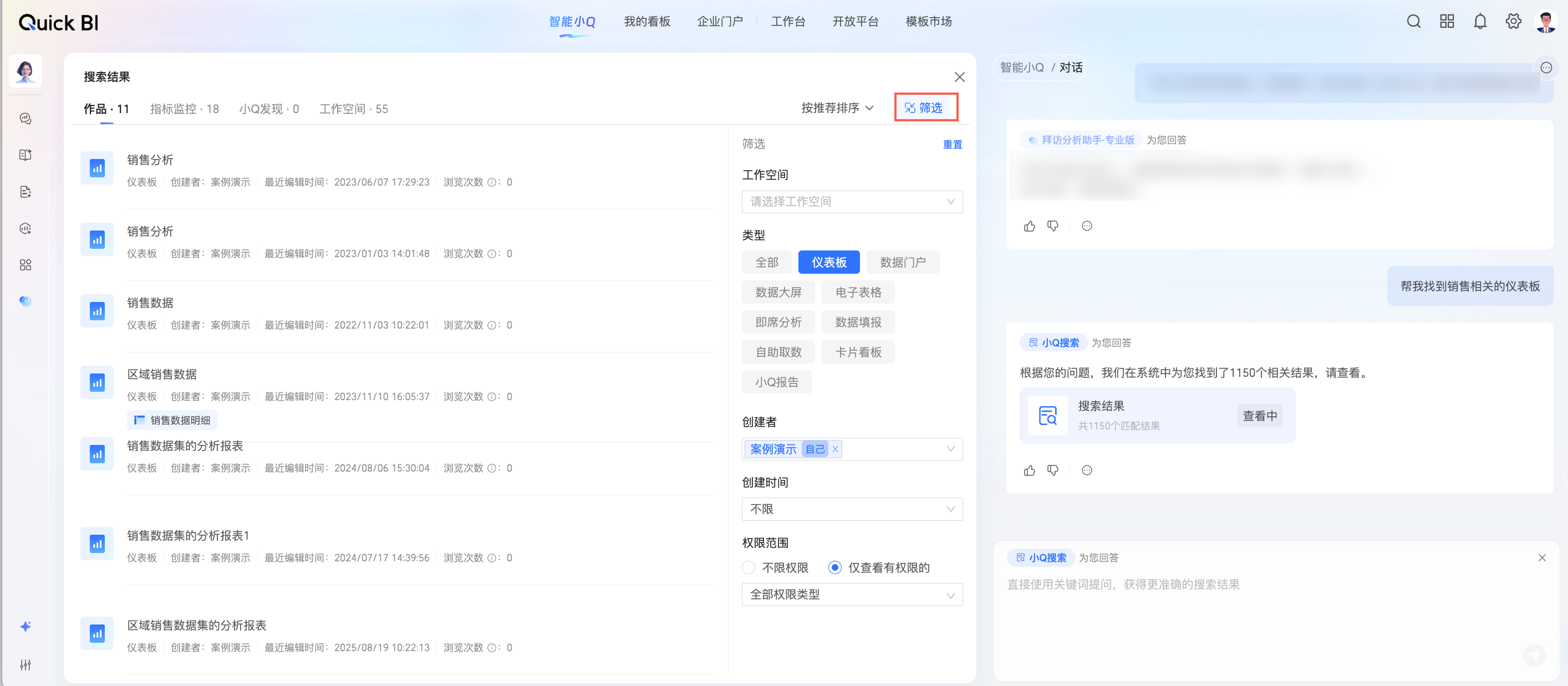Open the settings gear in the top bar
Screen dimensions: 1568x686
(x=1513, y=22)
